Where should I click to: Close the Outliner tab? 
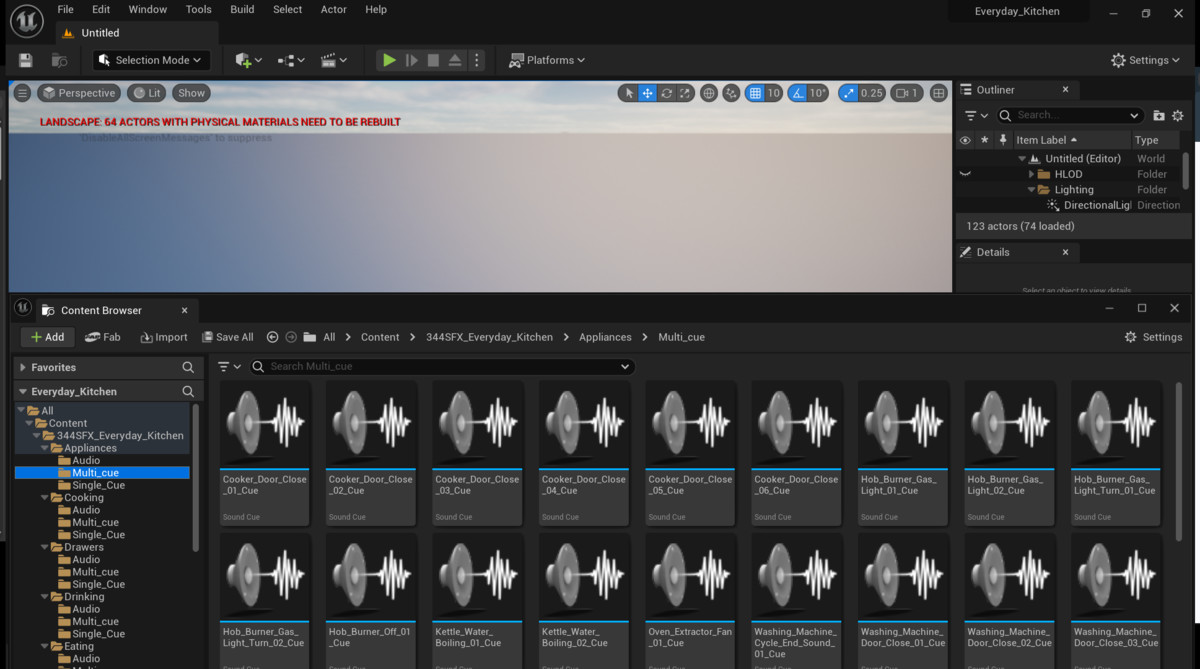point(1065,90)
